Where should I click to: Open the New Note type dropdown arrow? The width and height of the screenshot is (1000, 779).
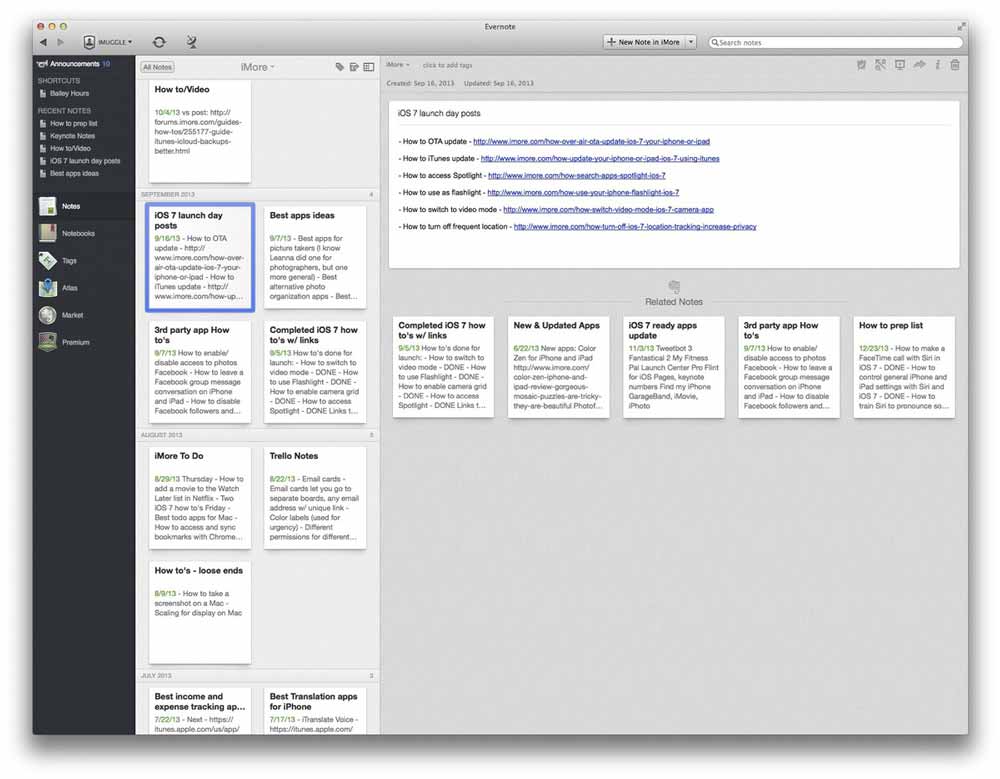[691, 42]
